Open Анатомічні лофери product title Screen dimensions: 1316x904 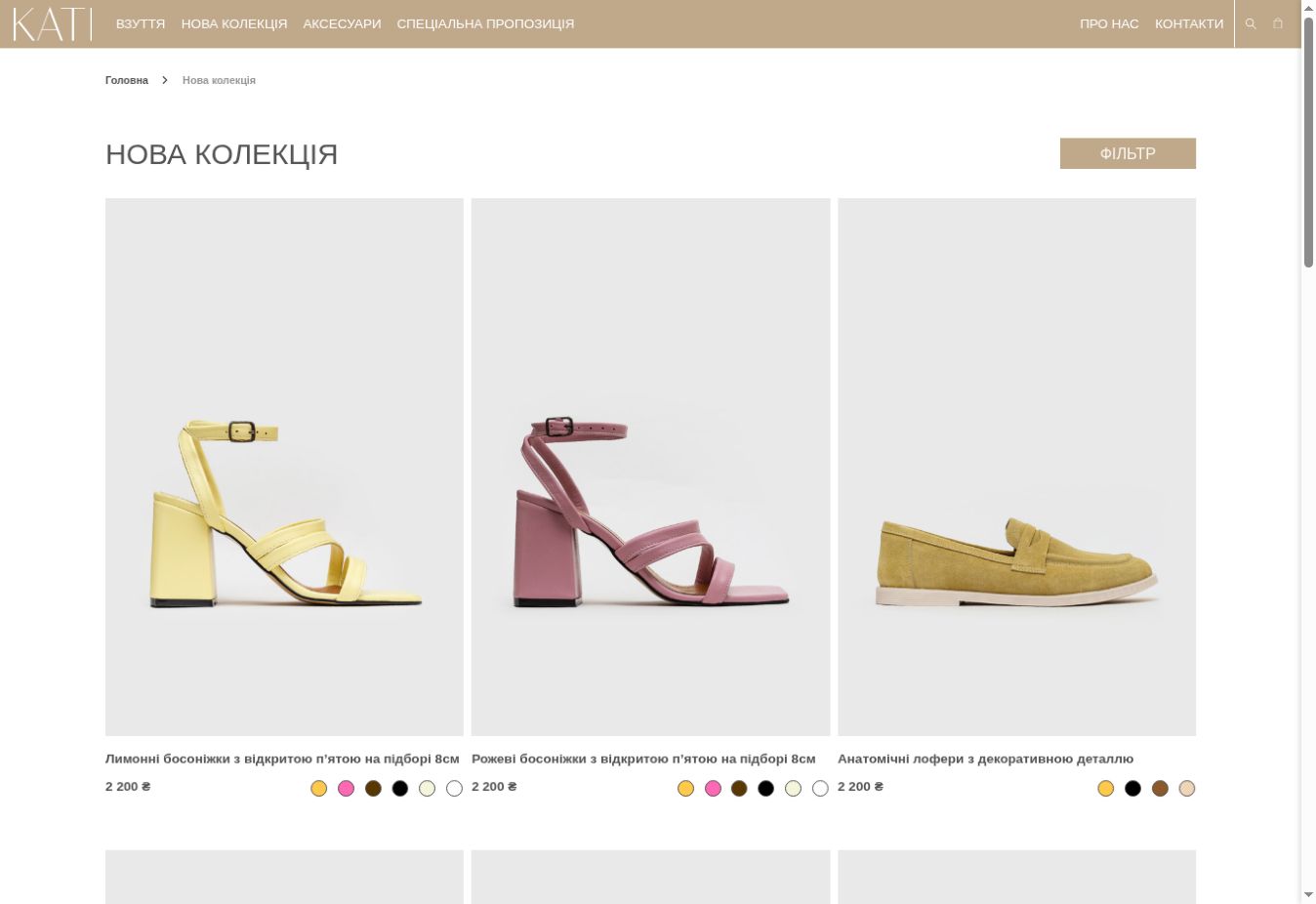985,759
